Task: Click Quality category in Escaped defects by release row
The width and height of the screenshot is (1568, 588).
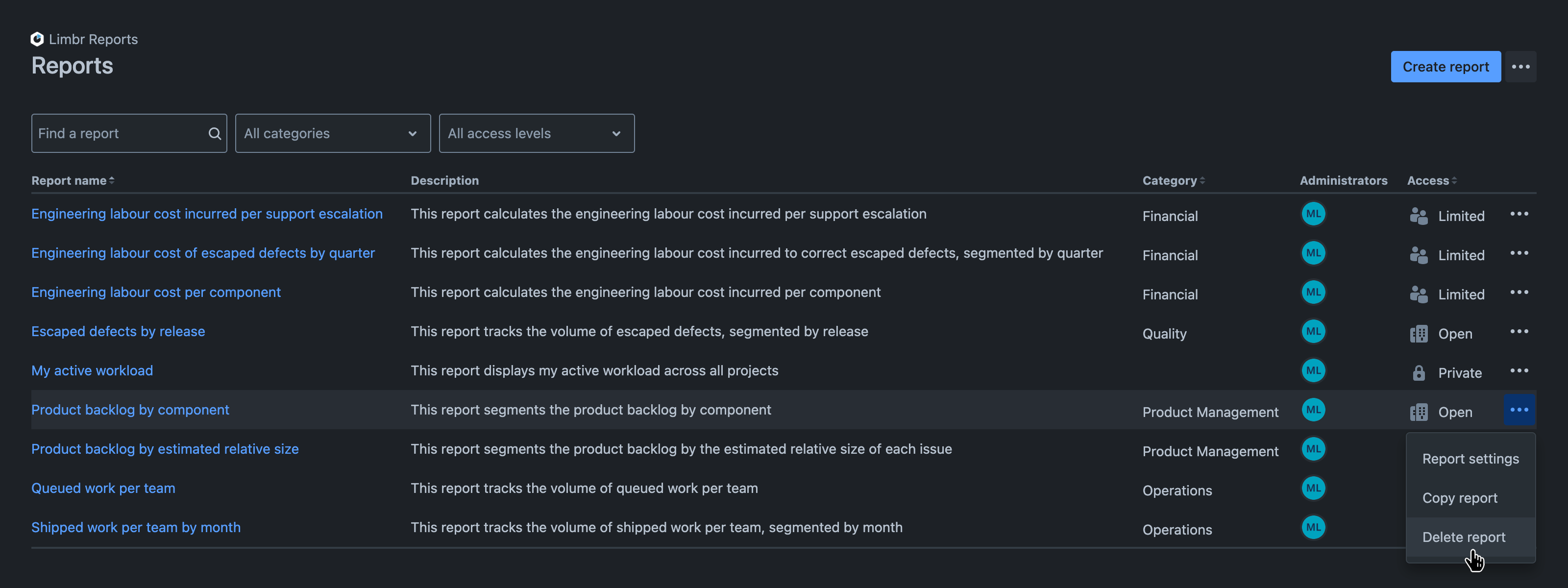Action: [x=1164, y=334]
